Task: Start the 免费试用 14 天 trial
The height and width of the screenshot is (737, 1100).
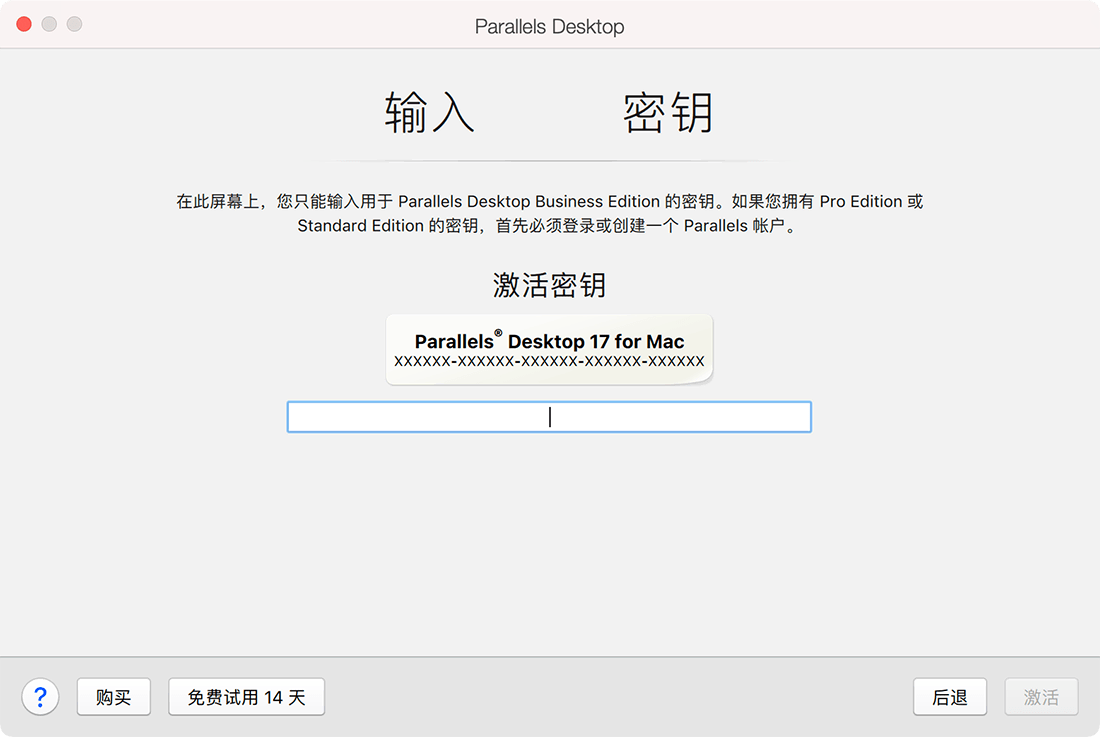Action: click(x=246, y=697)
